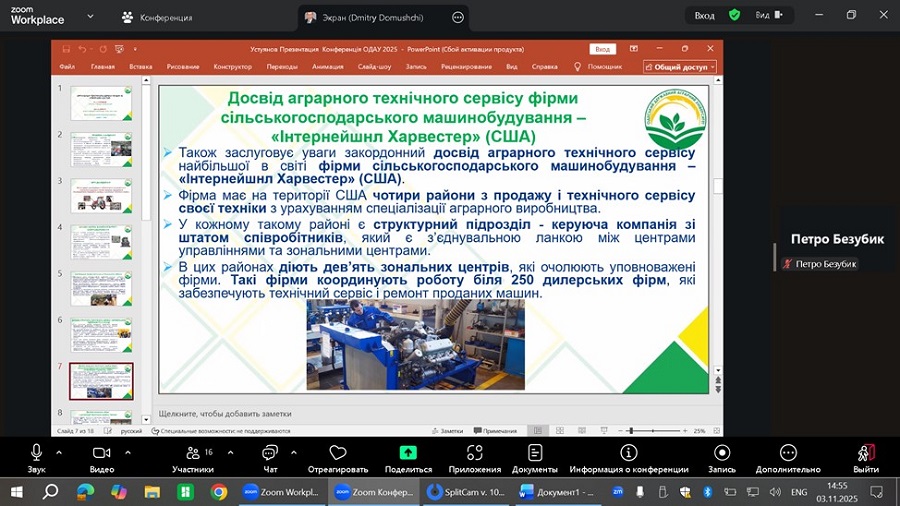Open the Apps (Приложения) icon
The height and width of the screenshot is (506, 900).
click(475, 453)
